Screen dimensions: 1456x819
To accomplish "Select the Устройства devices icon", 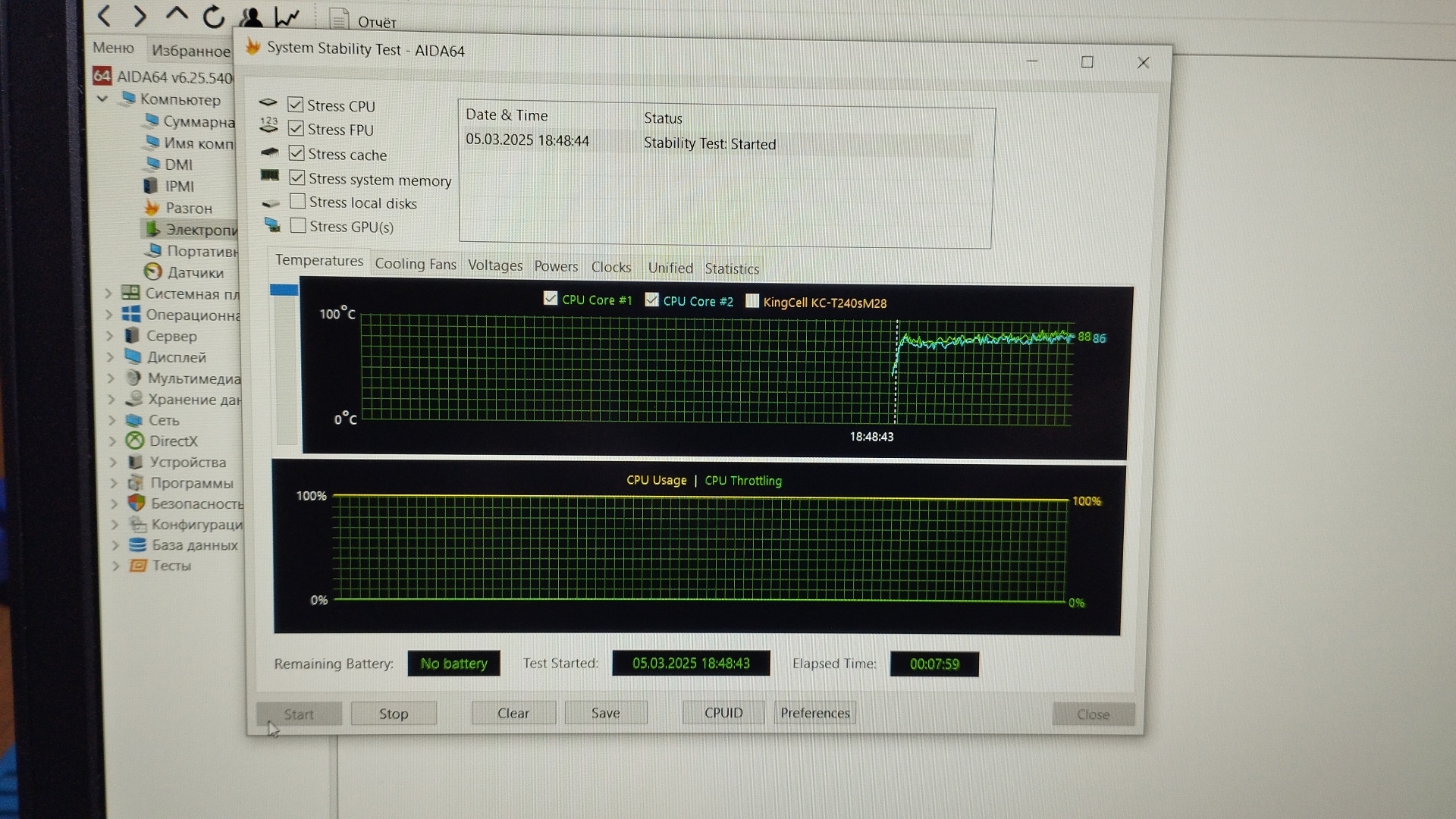I will (135, 462).
